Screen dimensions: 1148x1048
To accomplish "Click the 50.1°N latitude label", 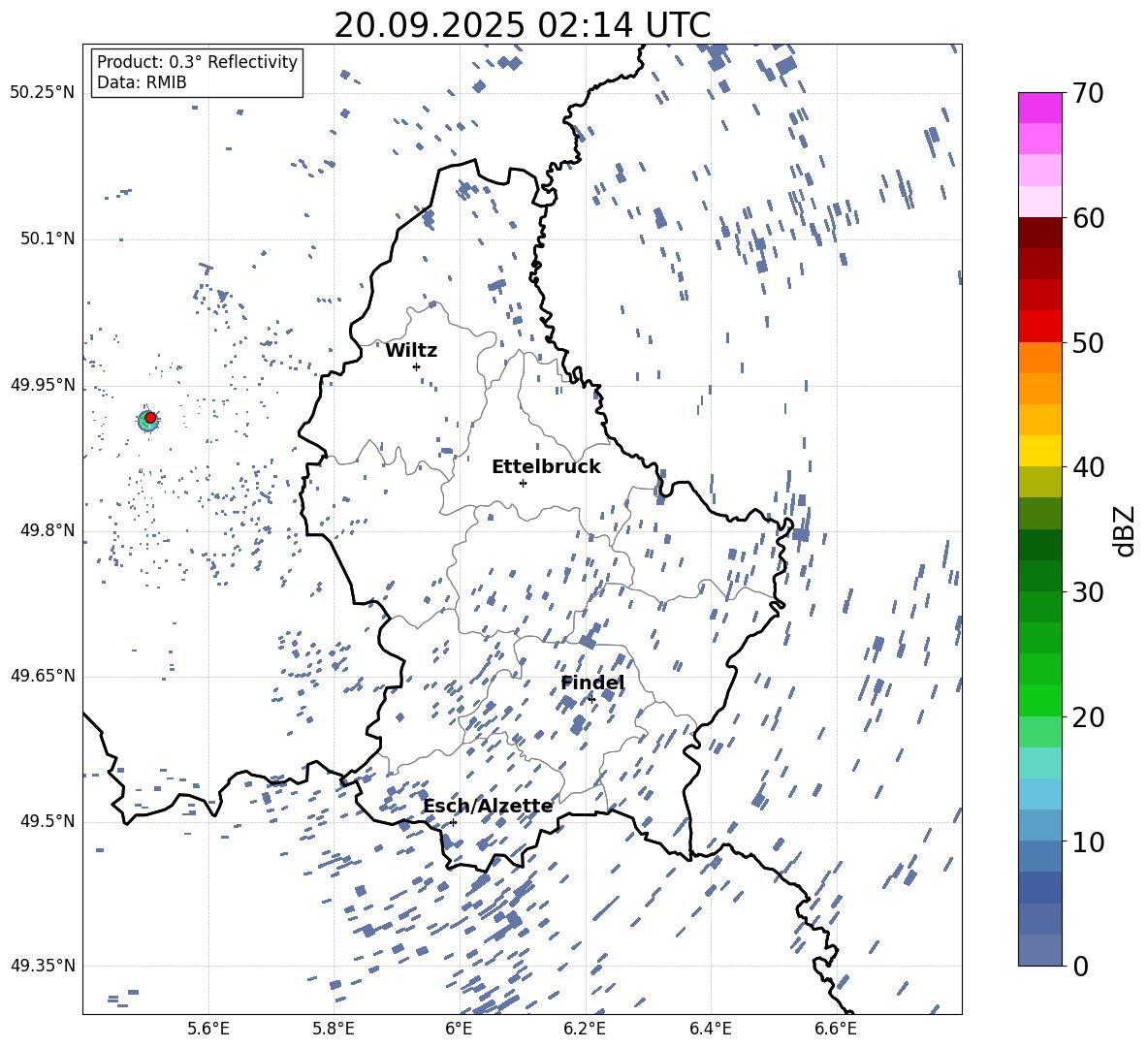I will (x=47, y=238).
